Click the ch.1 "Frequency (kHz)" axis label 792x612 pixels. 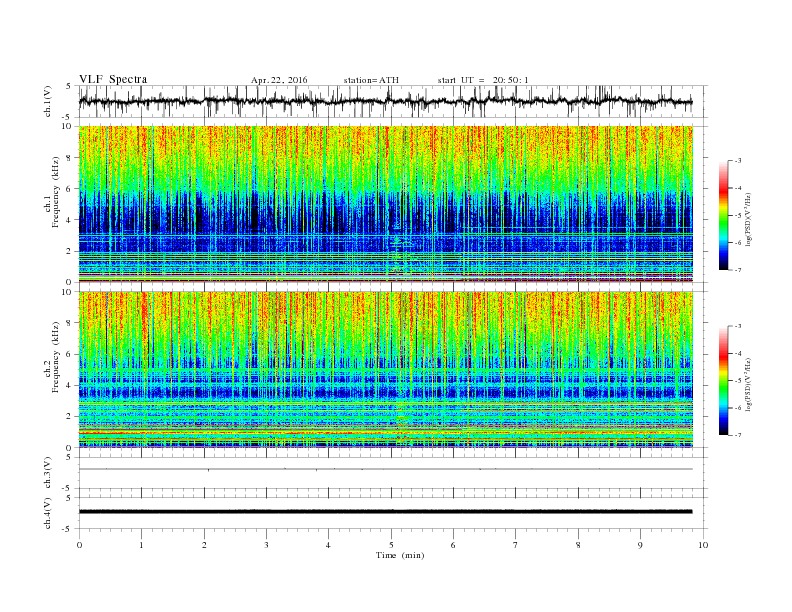56,192
